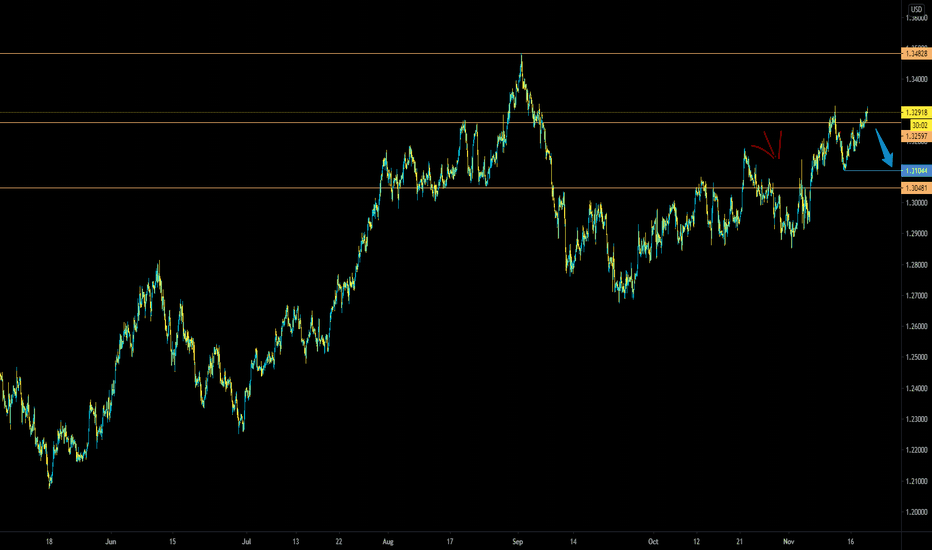Click the Nov label on time axis

pos(789,542)
